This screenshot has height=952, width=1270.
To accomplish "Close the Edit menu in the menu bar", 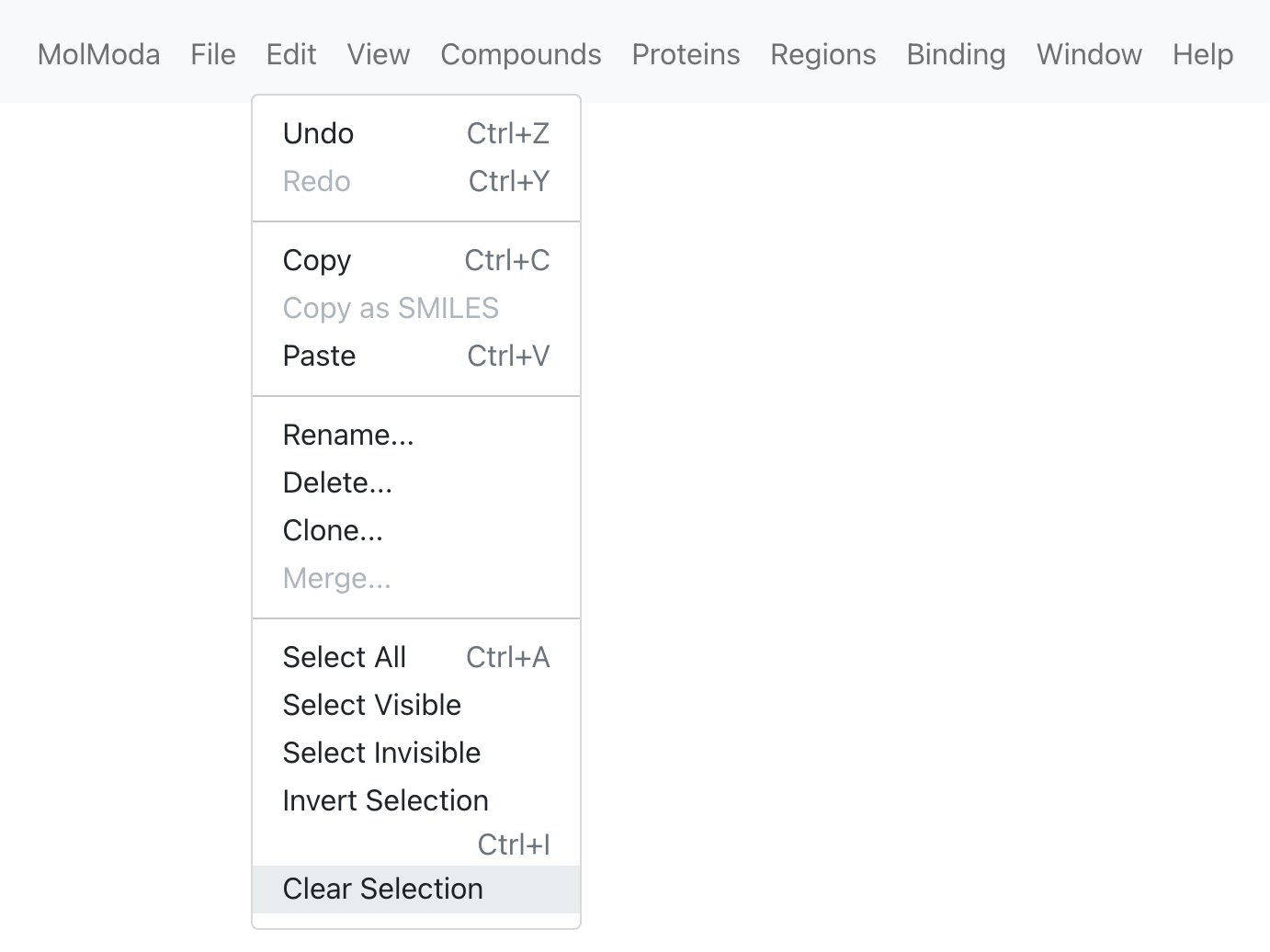I will [x=291, y=54].
